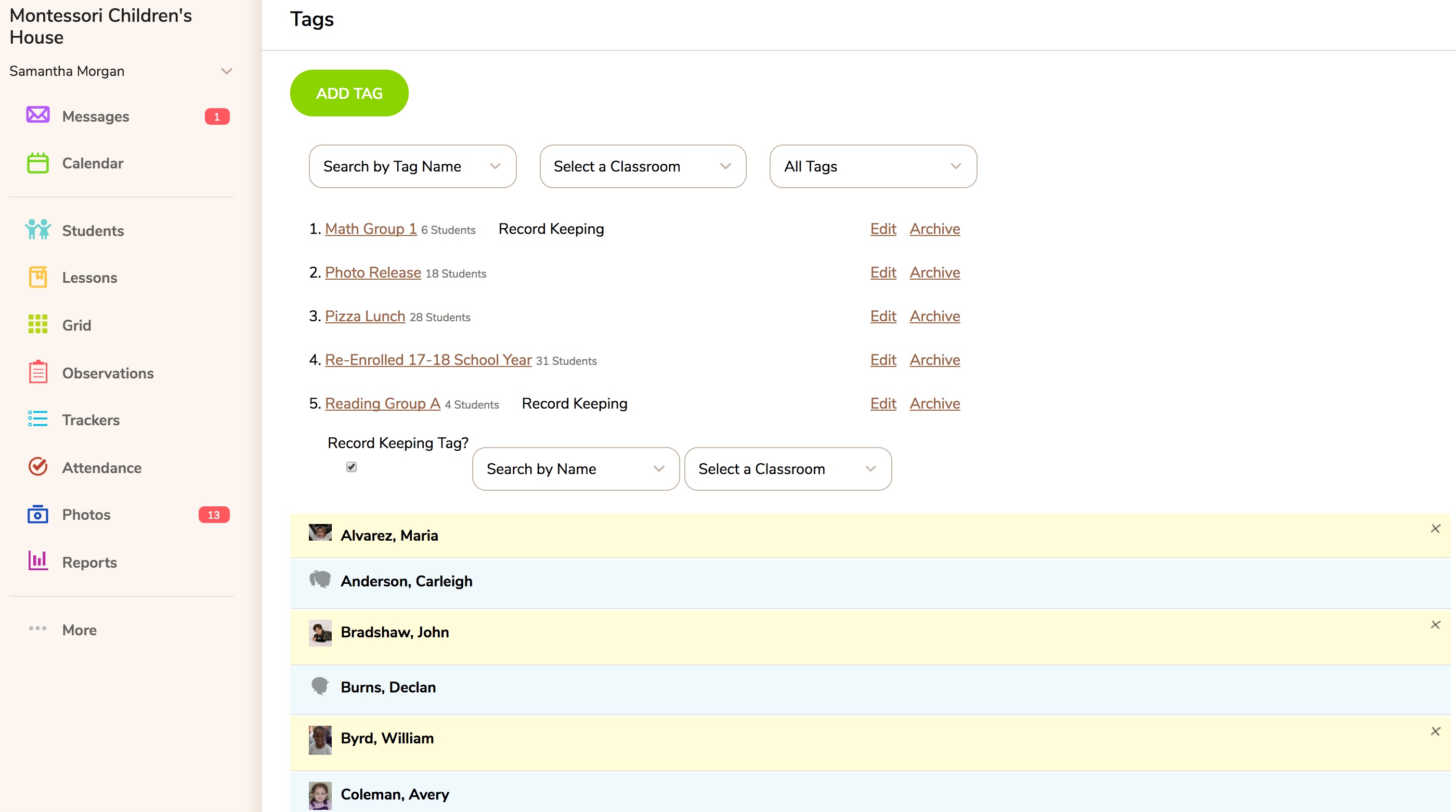This screenshot has height=812, width=1456.
Task: Open the More ellipsis icon
Action: tap(38, 628)
